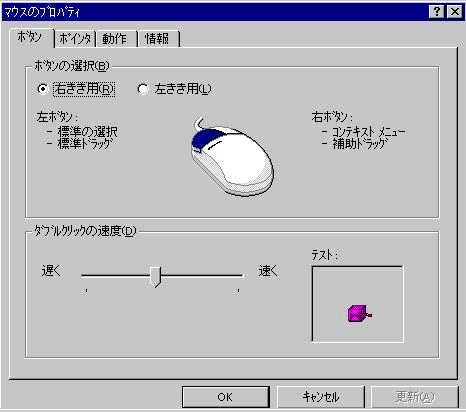Click the blue left button on mouse picture
The height and width of the screenshot is (412, 466).
(209, 141)
